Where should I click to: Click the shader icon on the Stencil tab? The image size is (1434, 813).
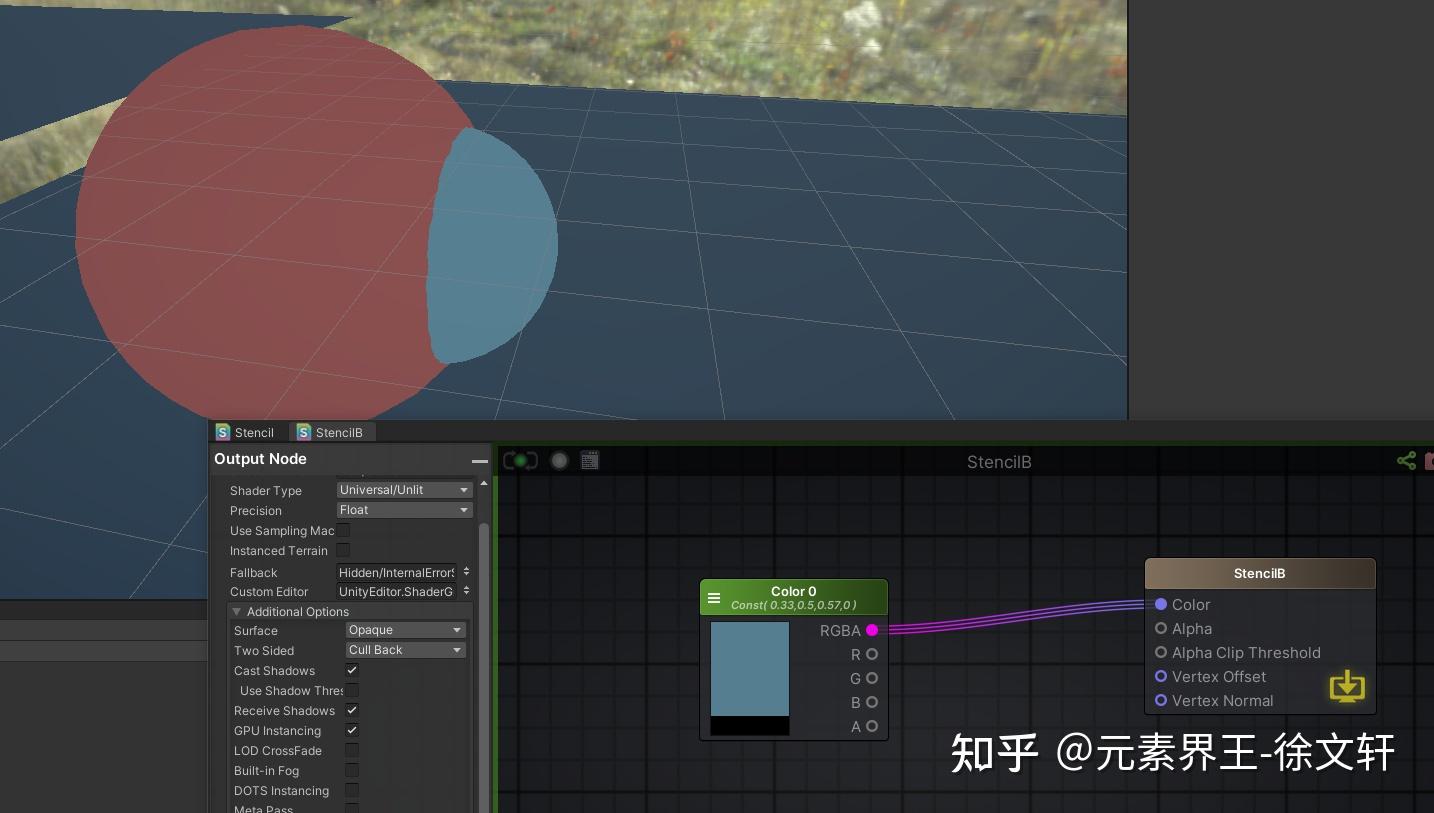point(222,432)
